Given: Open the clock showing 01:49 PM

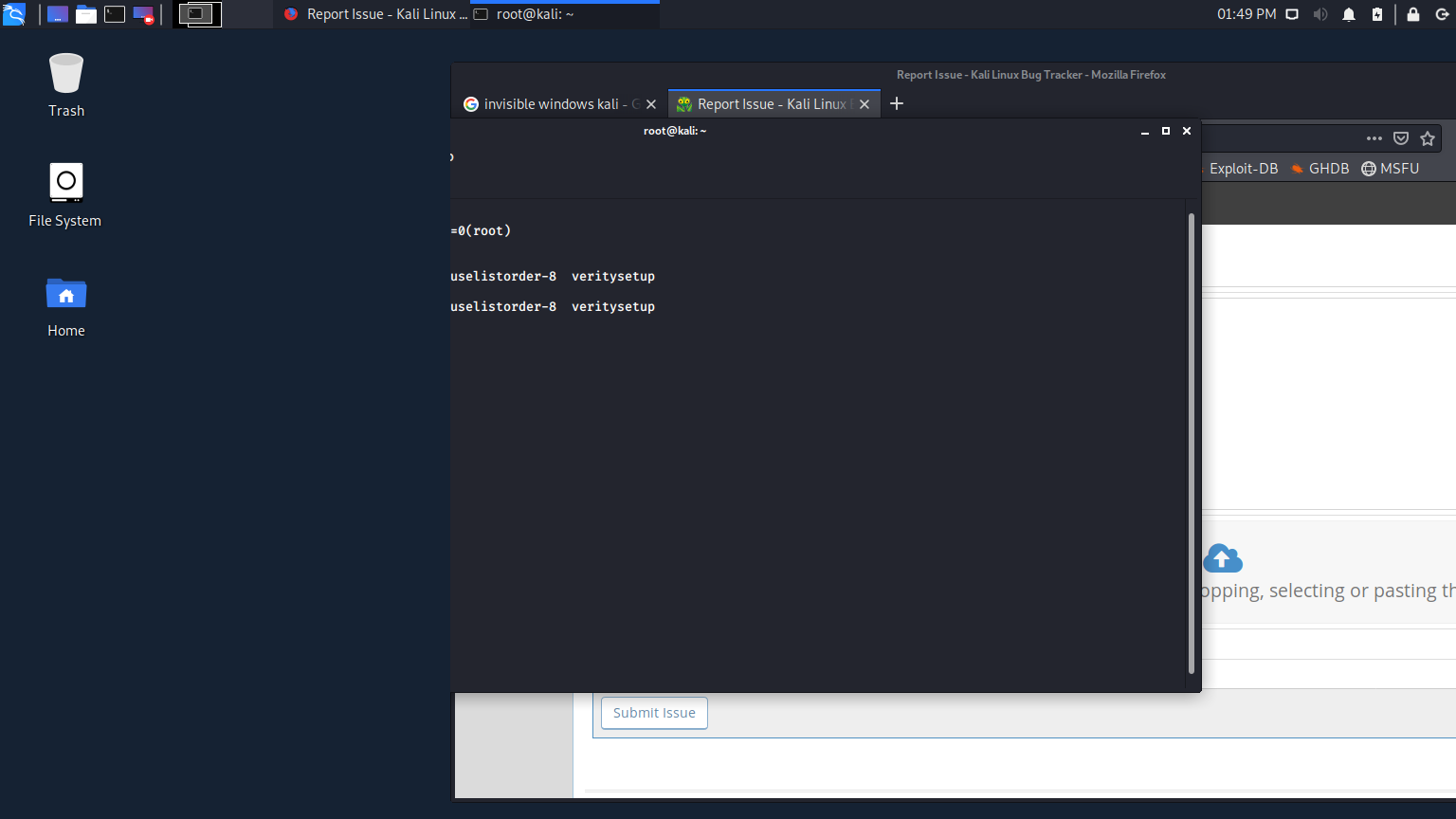Looking at the screenshot, I should coord(1247,14).
